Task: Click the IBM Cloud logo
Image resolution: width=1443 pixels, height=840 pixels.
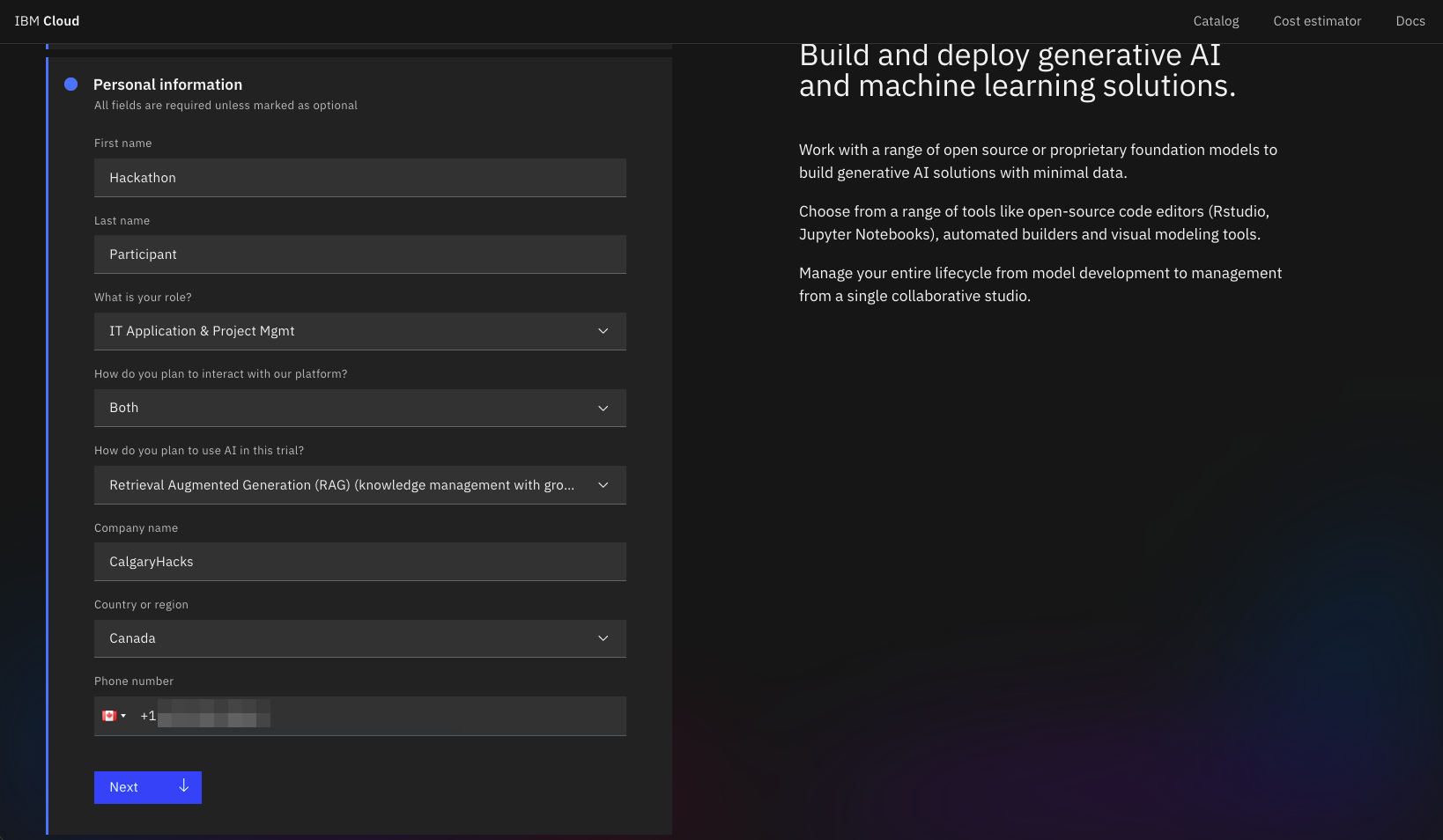Action: [x=47, y=21]
